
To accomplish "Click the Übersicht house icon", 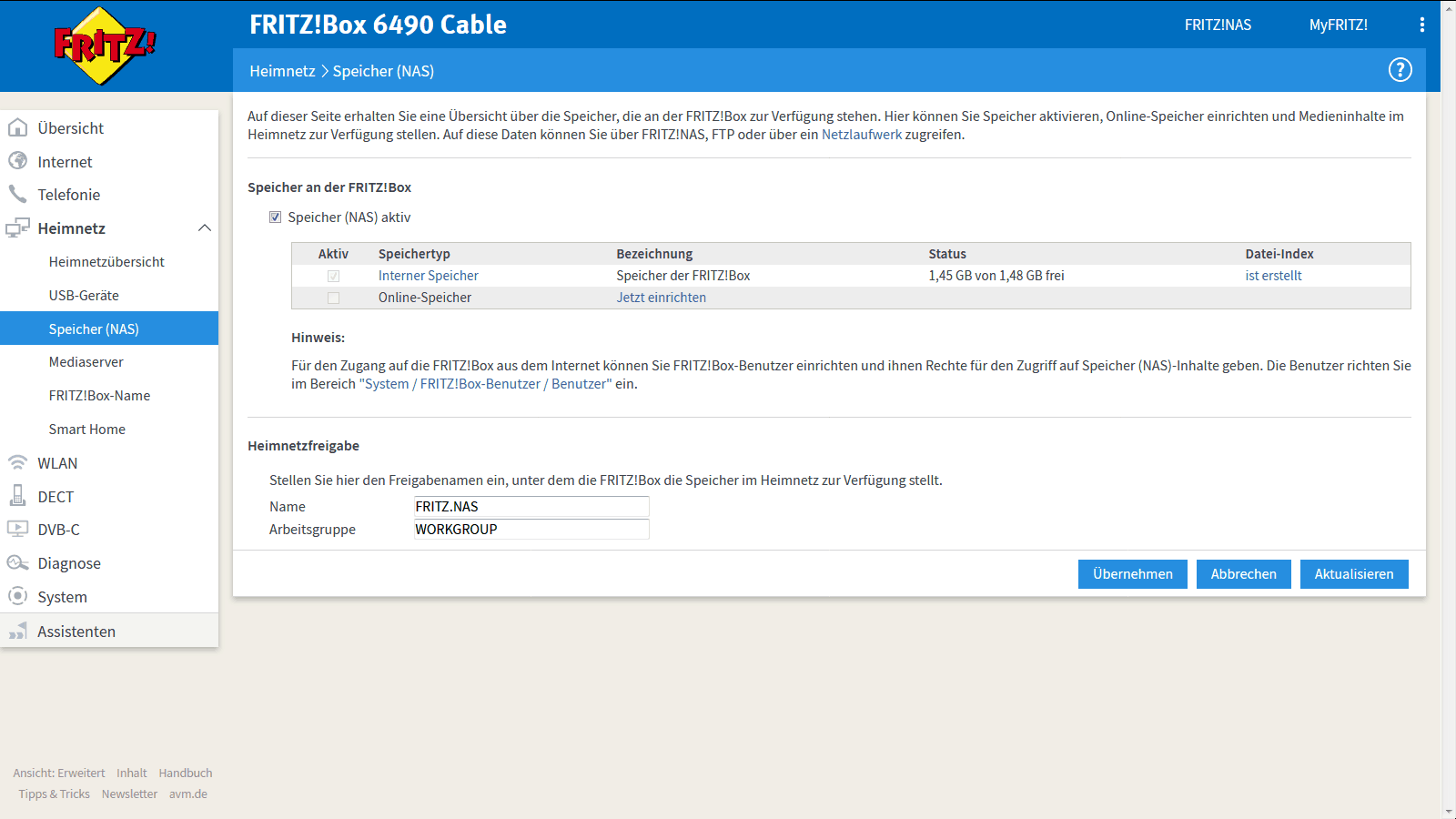I will point(17,127).
